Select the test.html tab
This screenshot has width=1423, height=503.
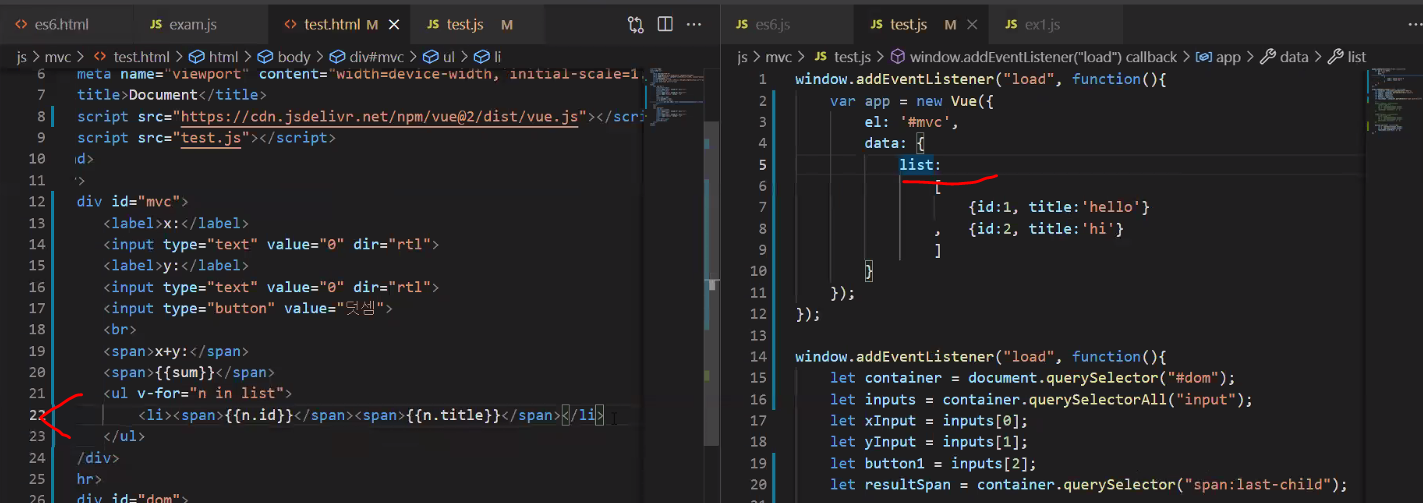coord(330,24)
